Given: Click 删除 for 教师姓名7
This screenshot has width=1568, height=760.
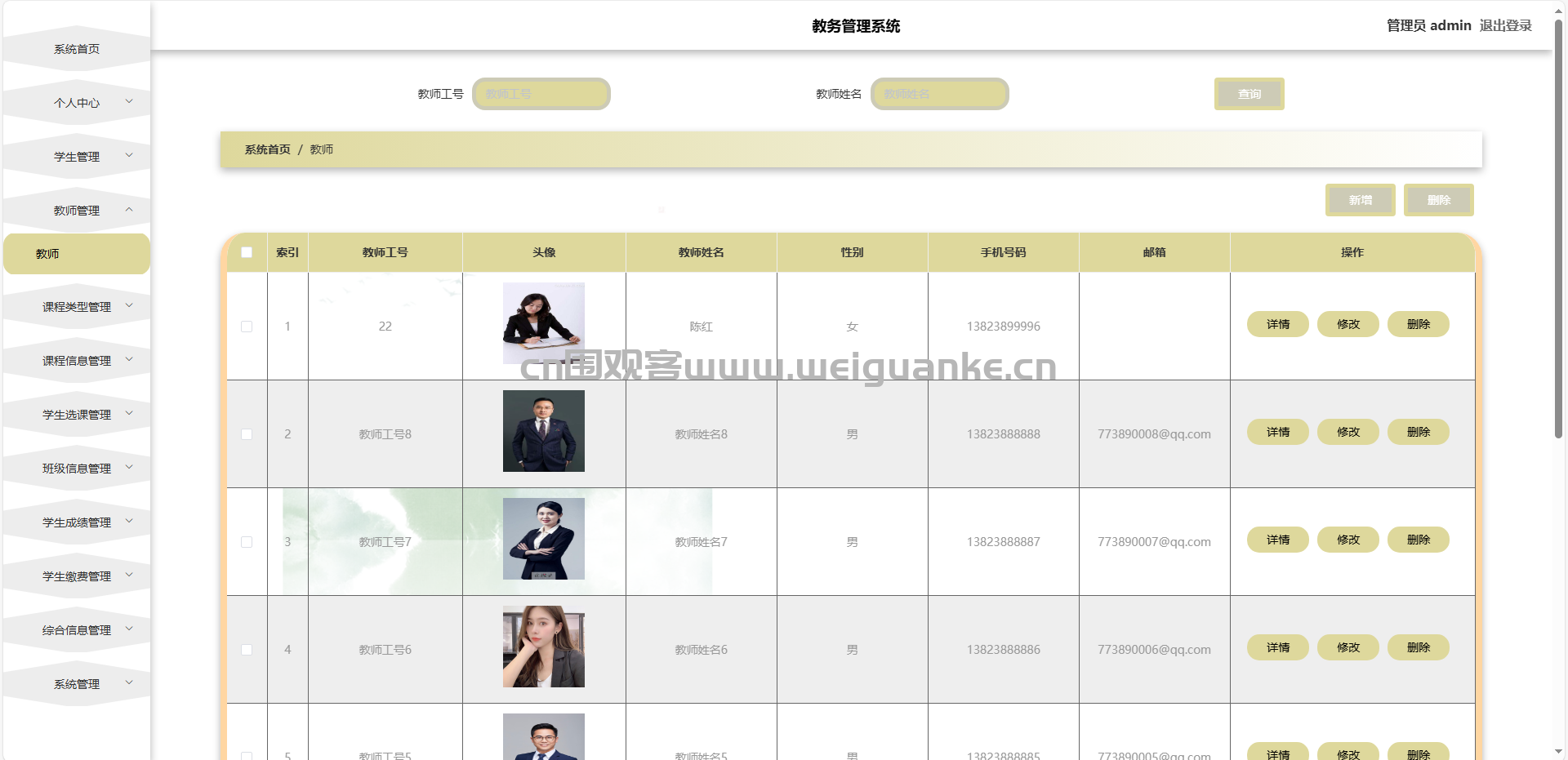Looking at the screenshot, I should point(1419,540).
